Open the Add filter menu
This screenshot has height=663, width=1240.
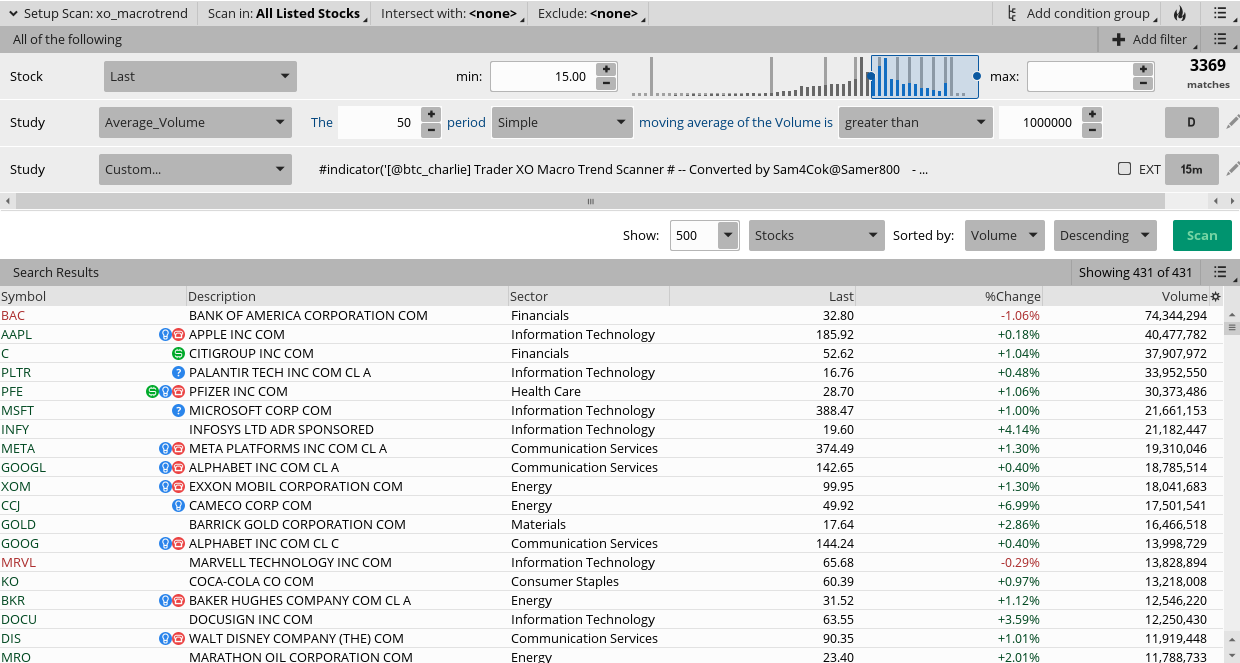tap(1150, 39)
